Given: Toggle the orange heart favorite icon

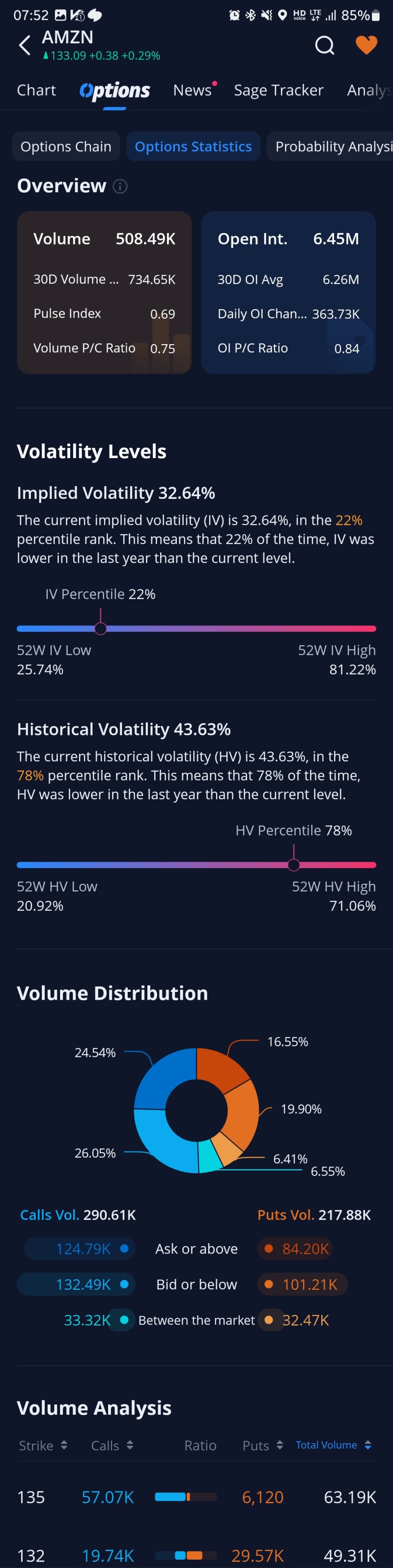Looking at the screenshot, I should click(366, 45).
